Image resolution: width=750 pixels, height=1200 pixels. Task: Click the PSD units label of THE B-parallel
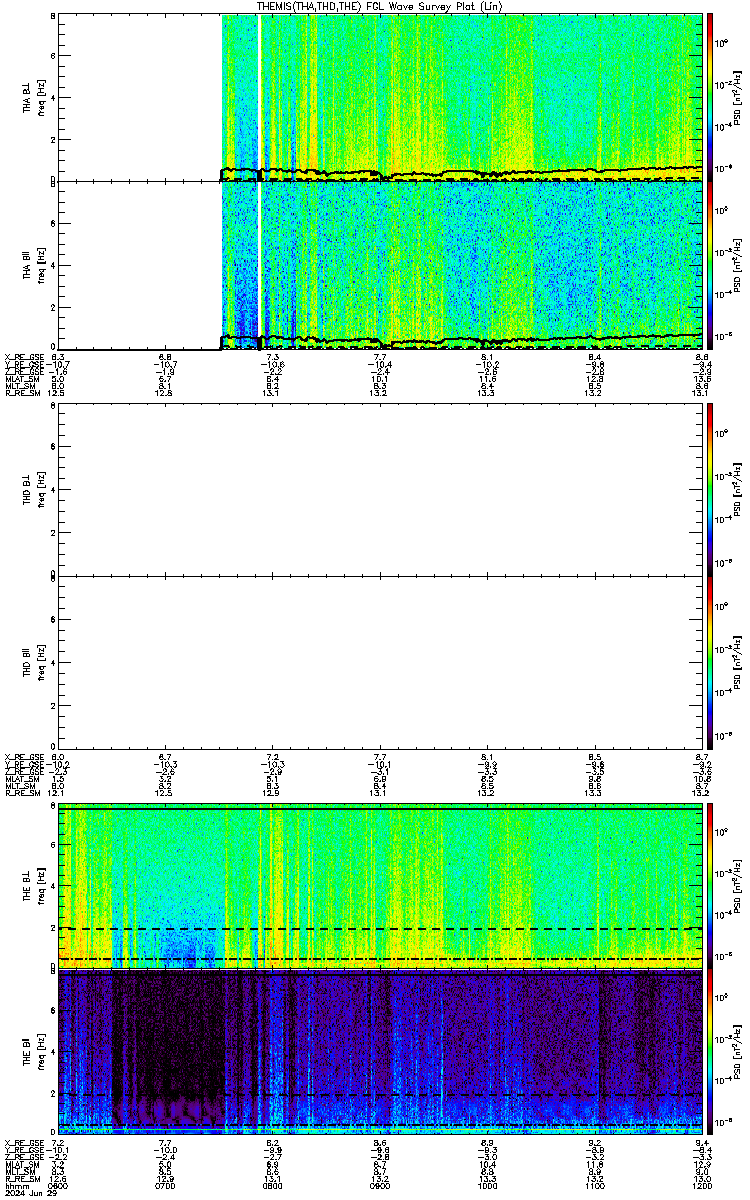pos(738,1052)
